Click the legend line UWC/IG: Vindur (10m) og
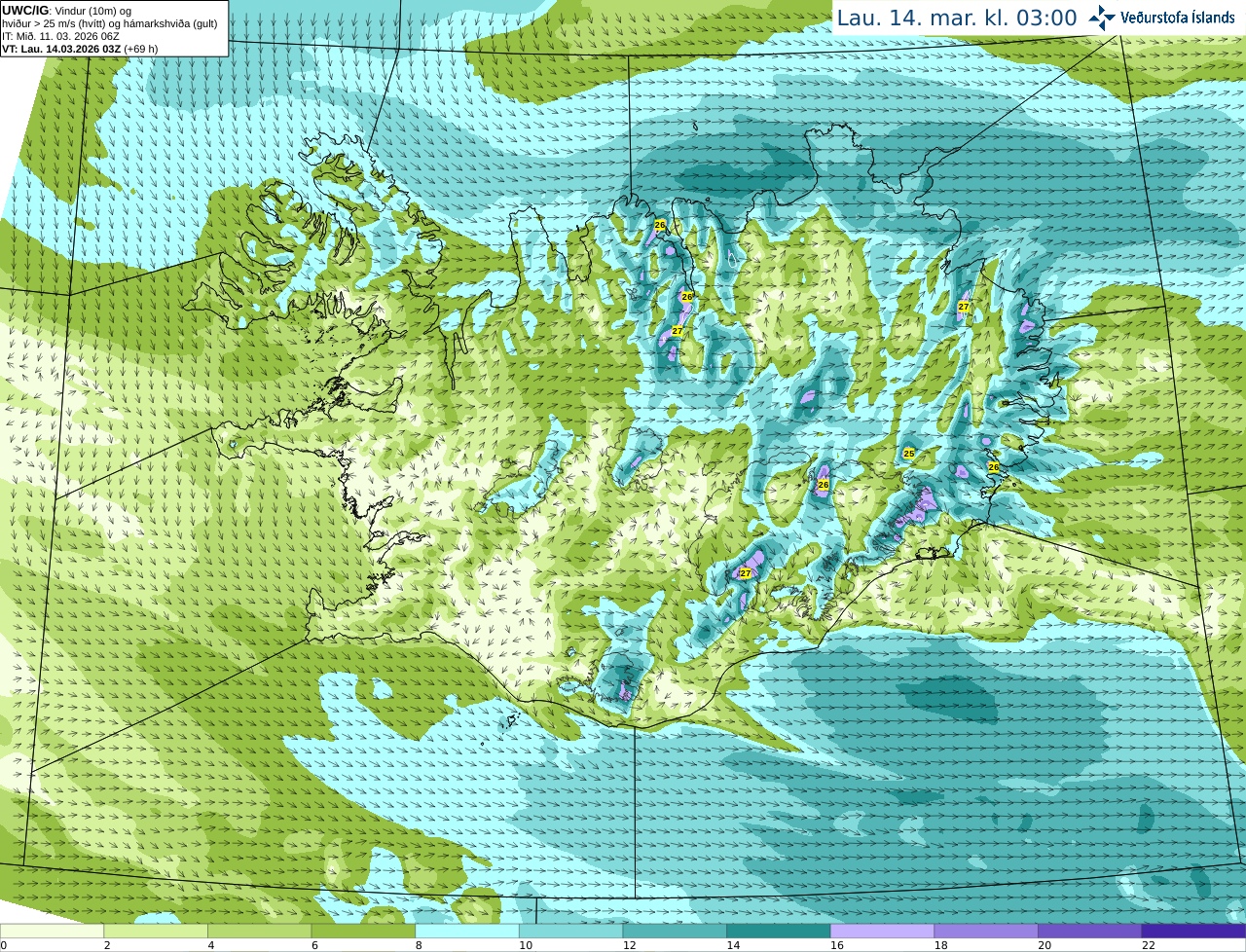 point(66,11)
